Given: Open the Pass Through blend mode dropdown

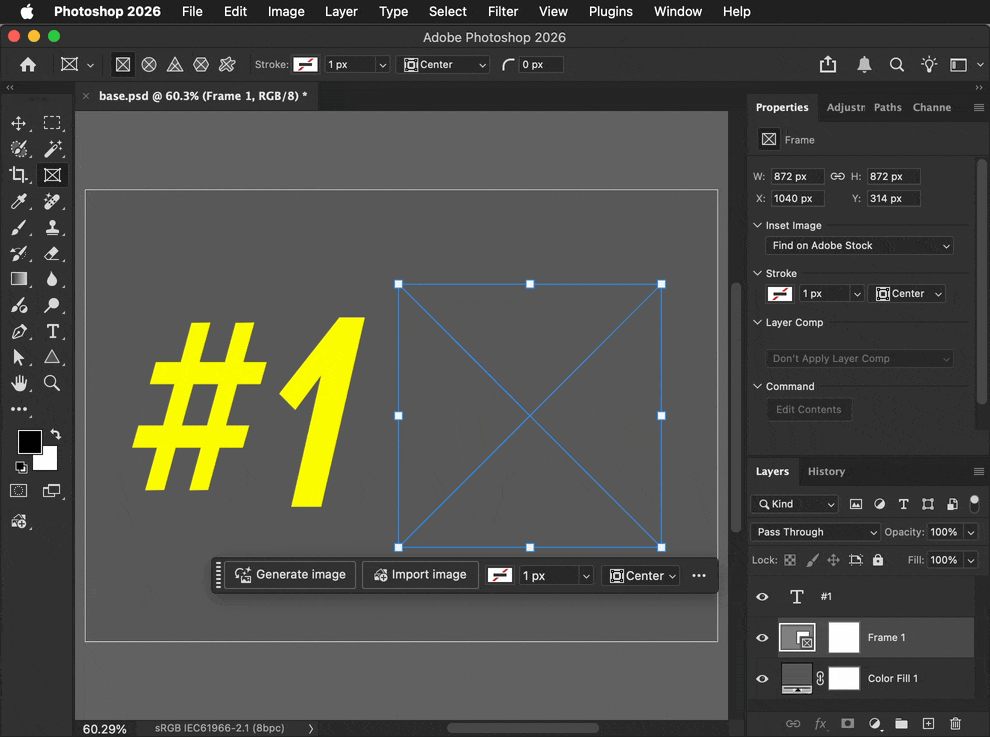Looking at the screenshot, I should point(815,532).
